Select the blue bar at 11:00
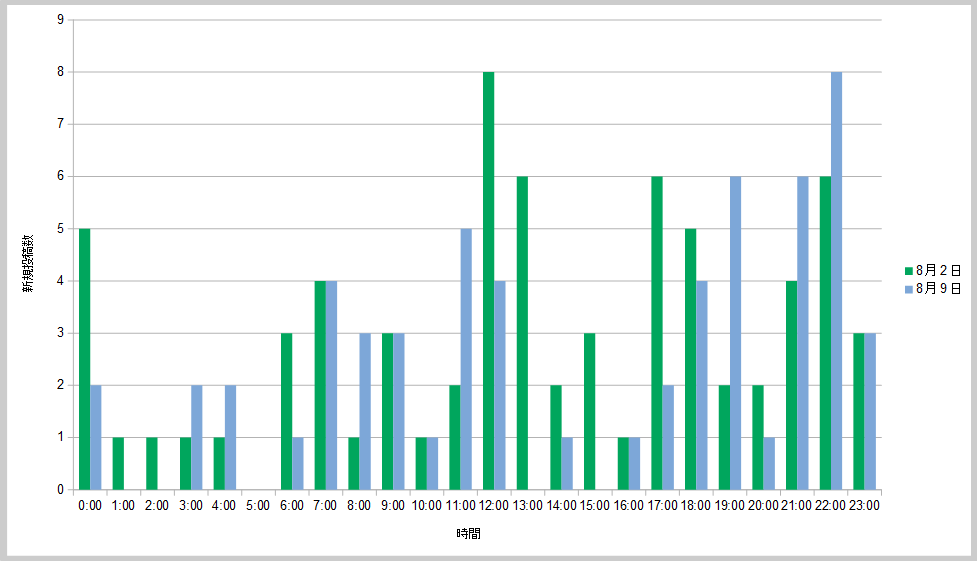The width and height of the screenshot is (977, 561). (466, 359)
